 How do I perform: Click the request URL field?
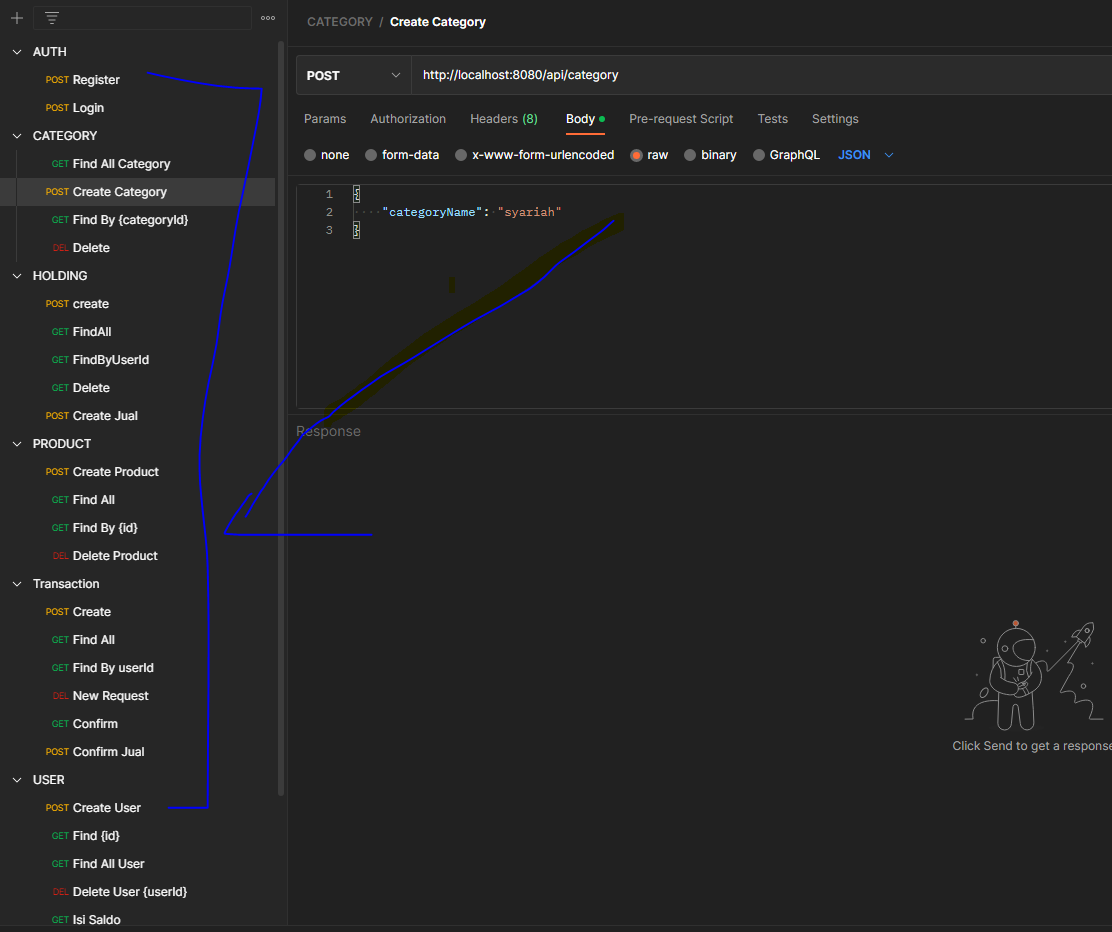pos(762,75)
